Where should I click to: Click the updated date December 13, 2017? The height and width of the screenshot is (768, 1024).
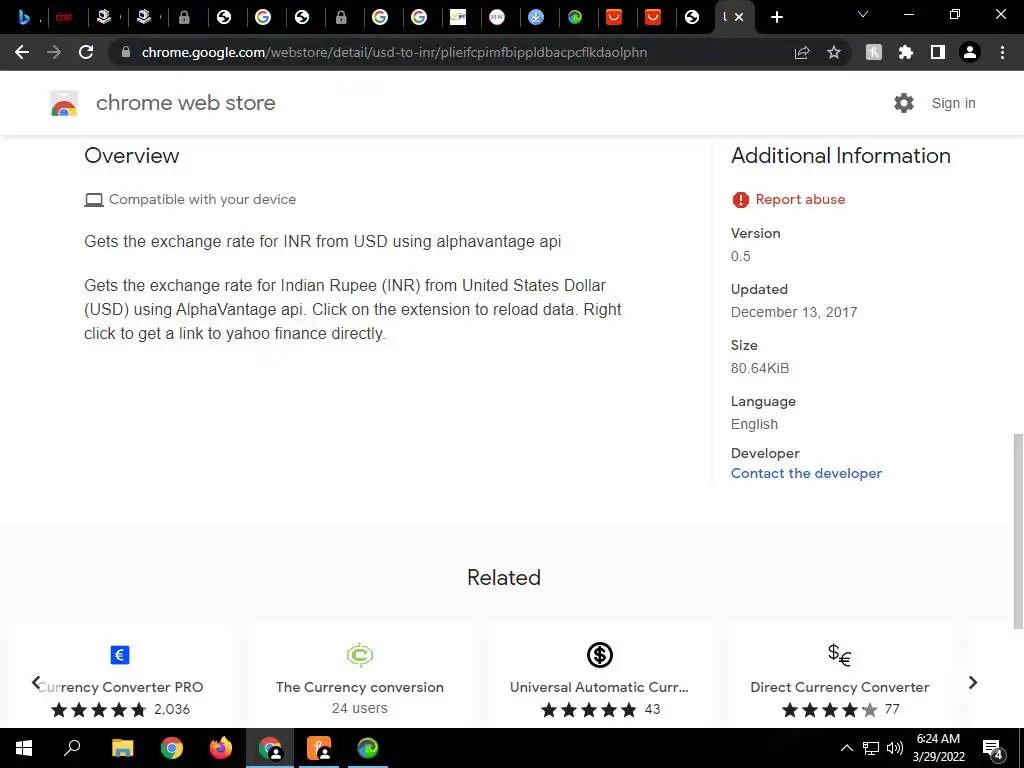coord(794,312)
